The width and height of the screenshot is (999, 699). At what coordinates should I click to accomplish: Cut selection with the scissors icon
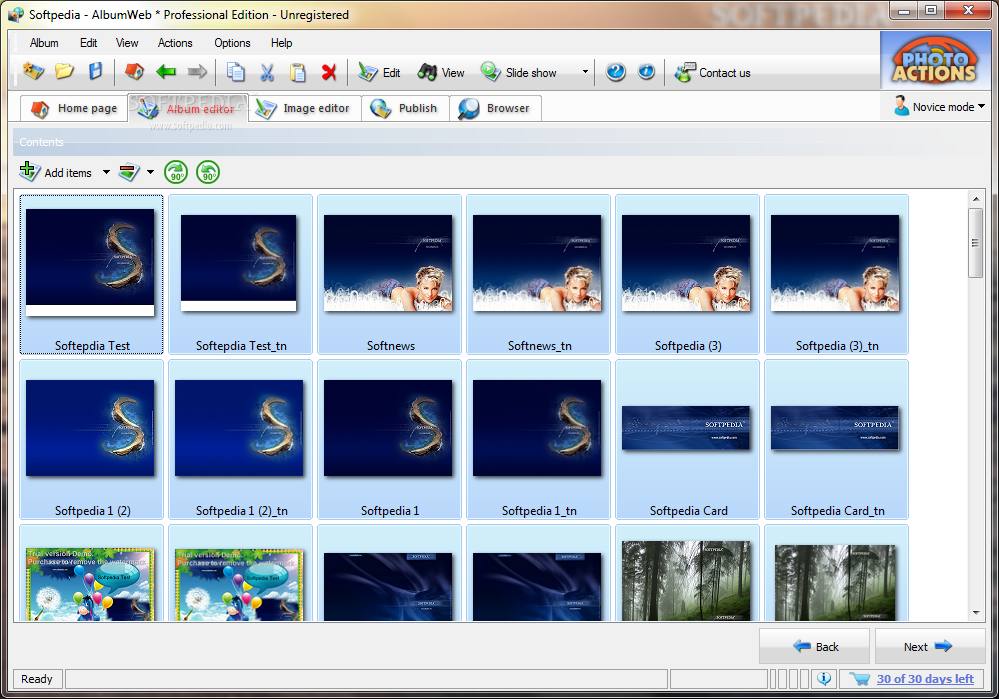click(x=267, y=72)
